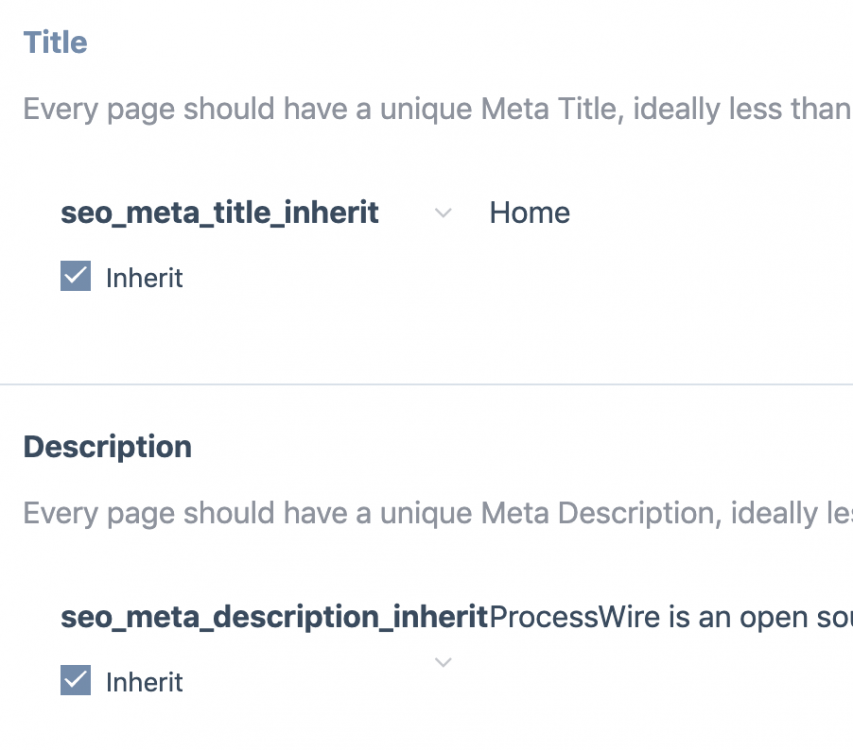Viewport: 853px width, 750px height.
Task: Select the "ProcessWire is an open" description value
Action: 670,617
